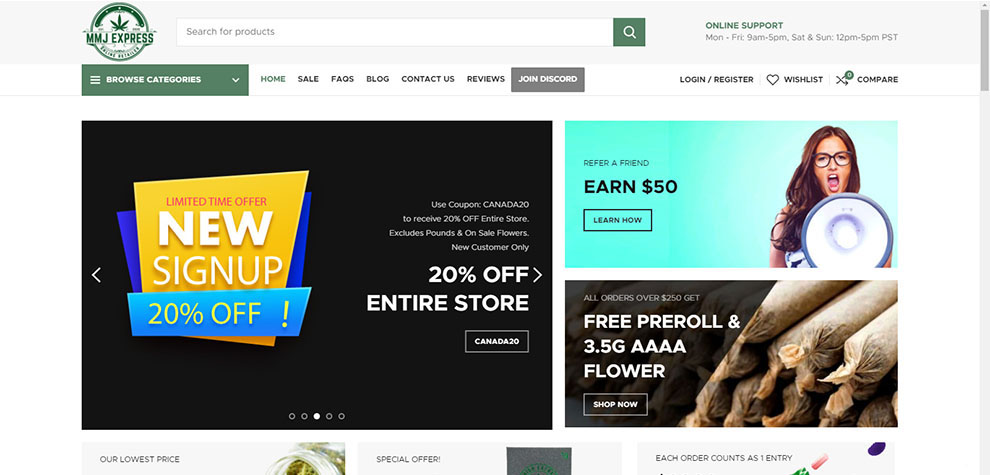990x475 pixels.
Task: Select the first carousel dot
Action: coord(292,416)
